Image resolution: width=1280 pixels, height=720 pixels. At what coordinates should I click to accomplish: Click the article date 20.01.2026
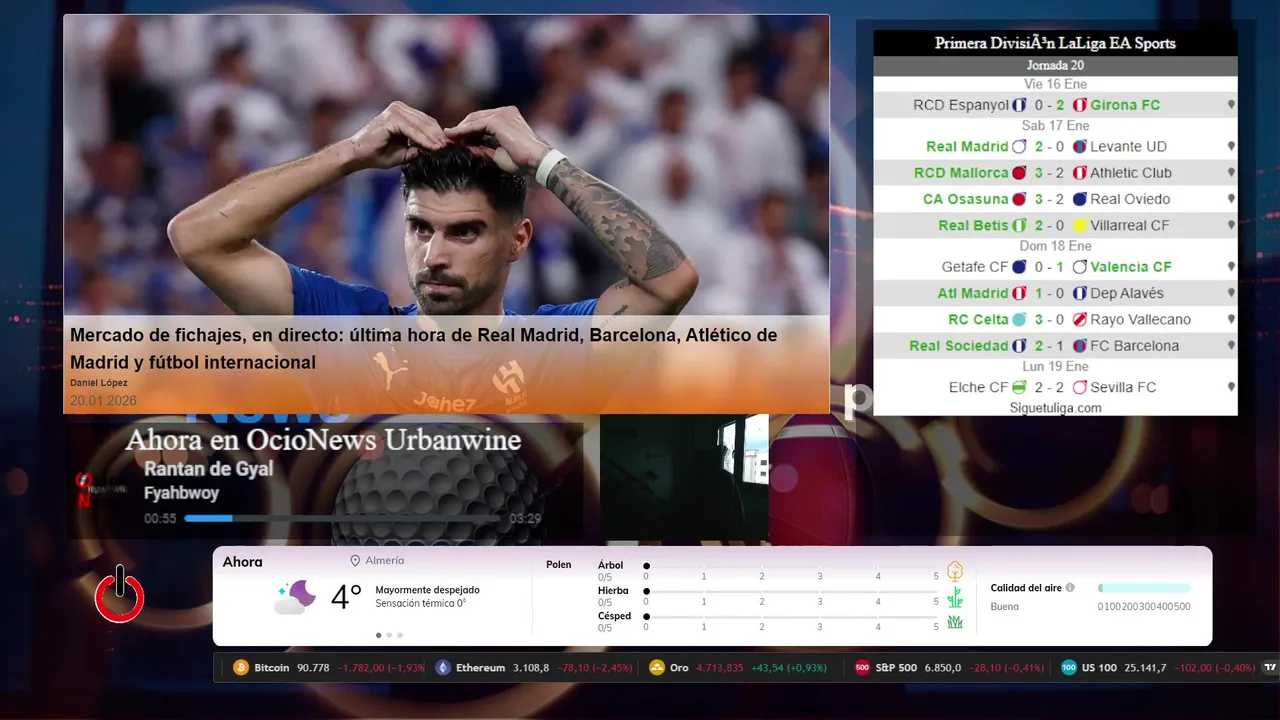click(x=103, y=401)
